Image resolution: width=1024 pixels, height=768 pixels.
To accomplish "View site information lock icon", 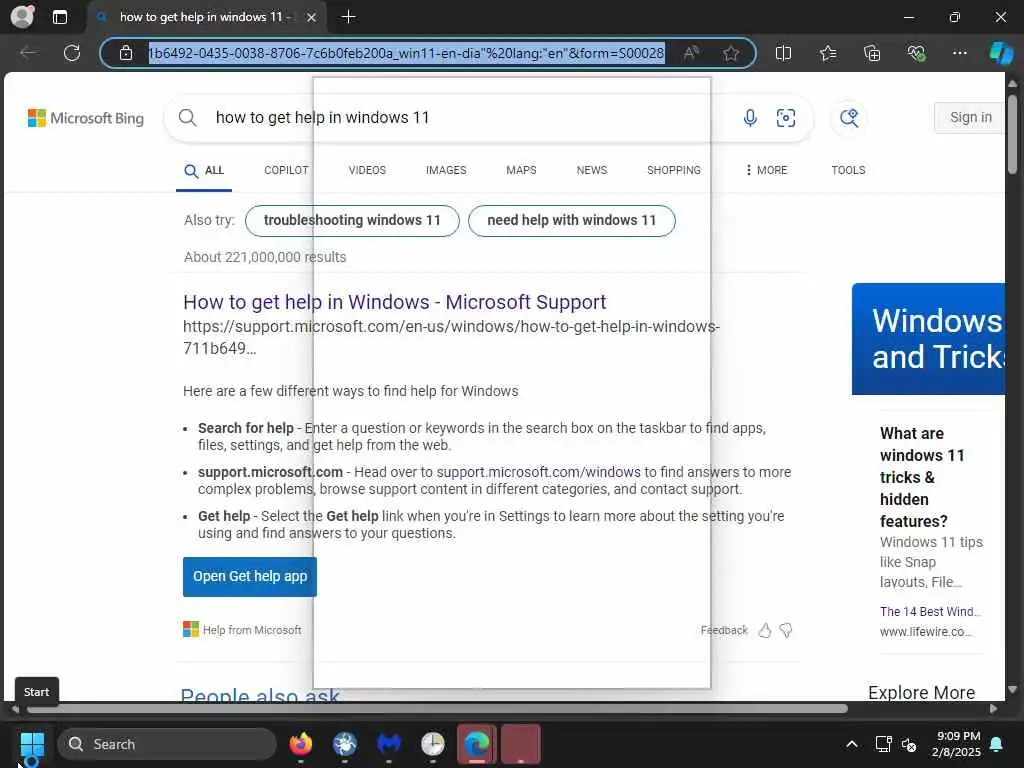I will coord(126,53).
